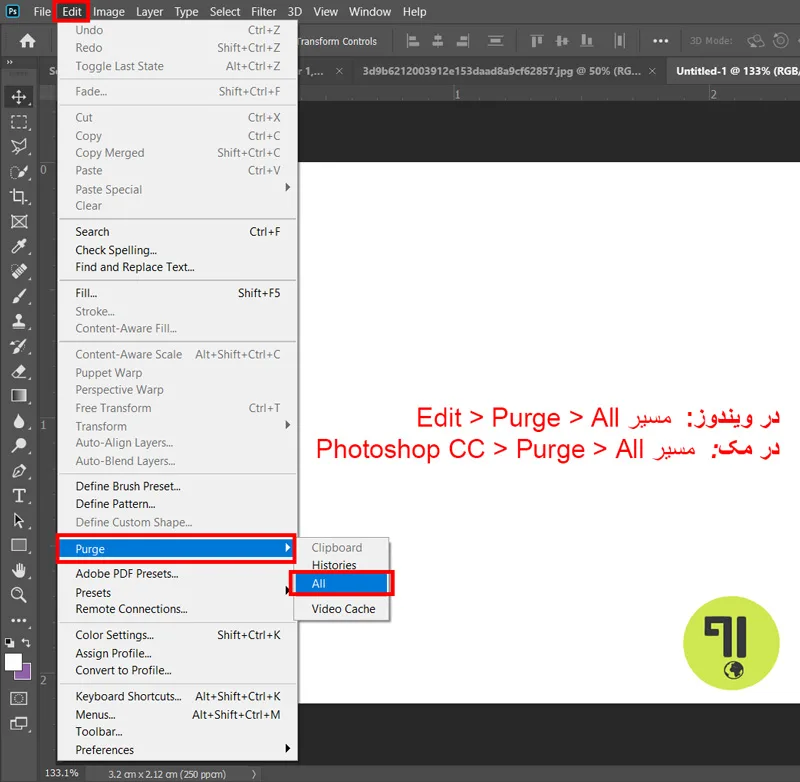The height and width of the screenshot is (782, 800).
Task: Select the Gradient tool
Action: pyautogui.click(x=19, y=396)
